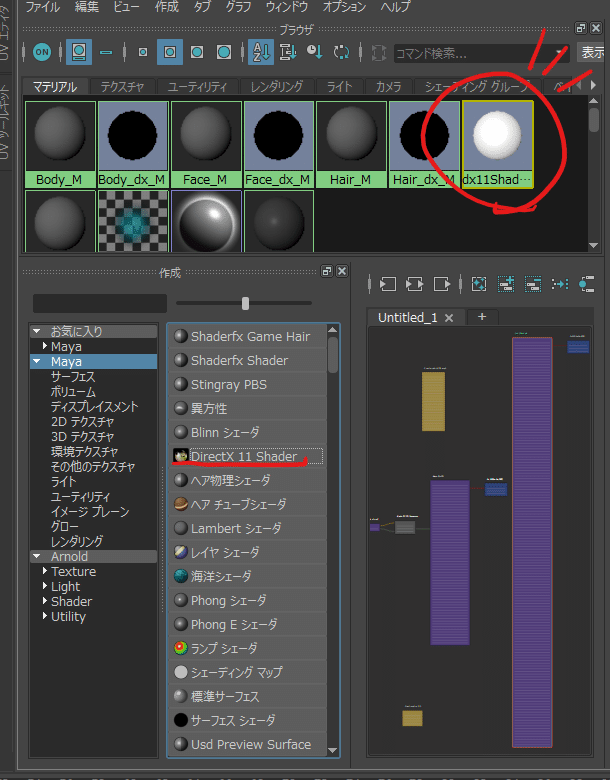Toggle sort by name A-Z icon
Viewport: 610px width, 780px height.
coord(261,52)
